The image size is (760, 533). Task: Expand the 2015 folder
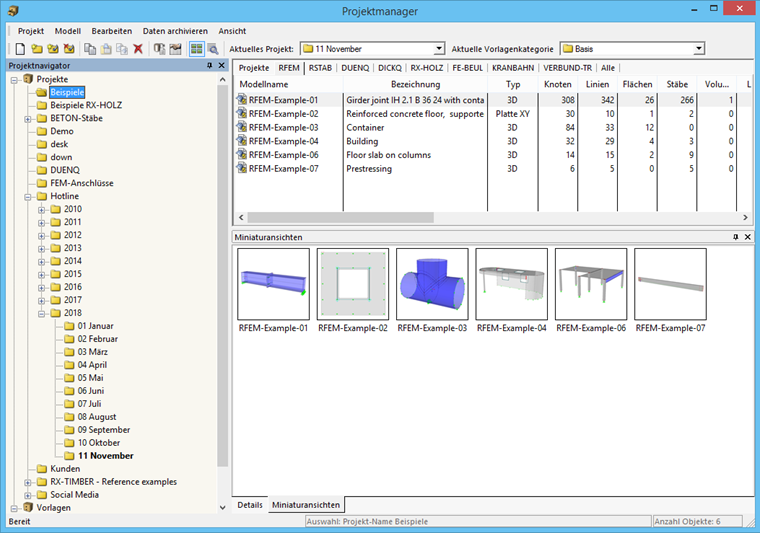[x=42, y=275]
